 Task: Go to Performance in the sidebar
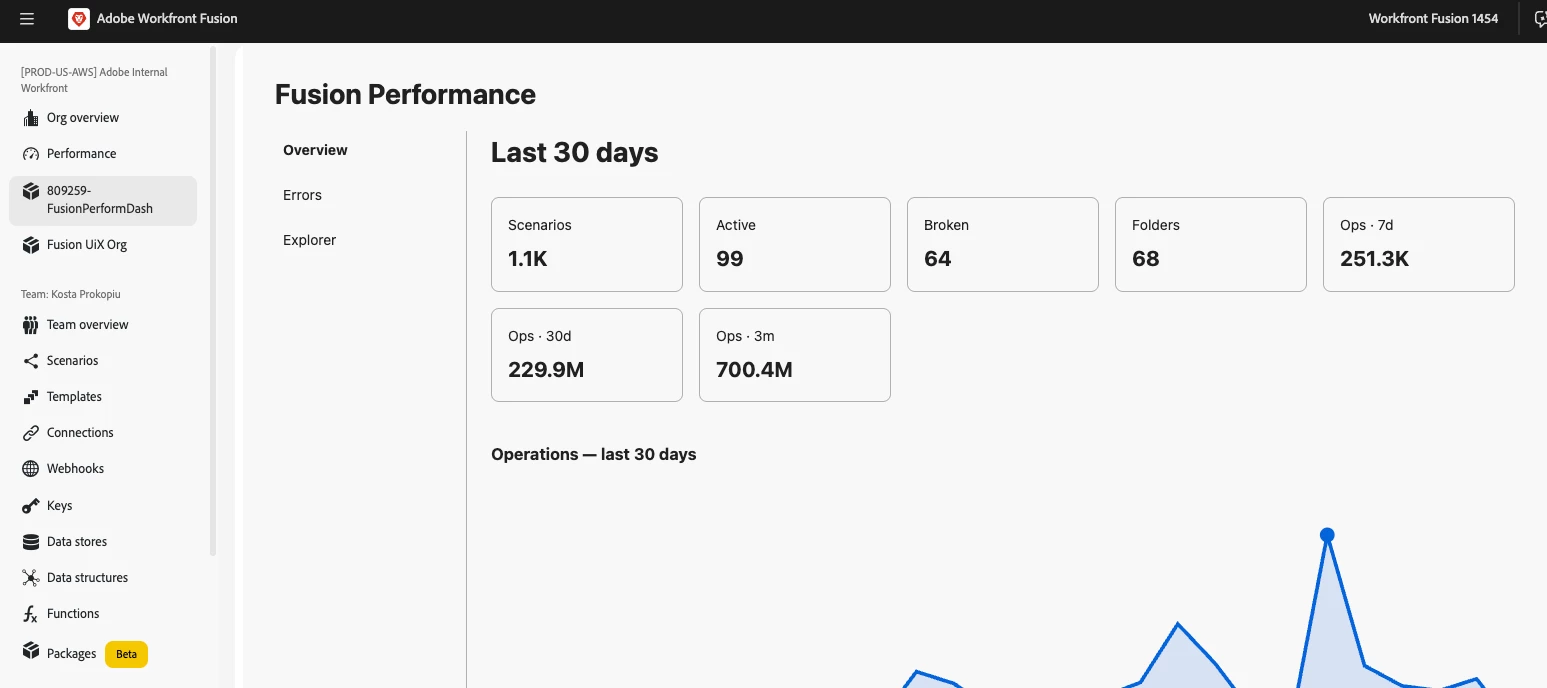(81, 154)
